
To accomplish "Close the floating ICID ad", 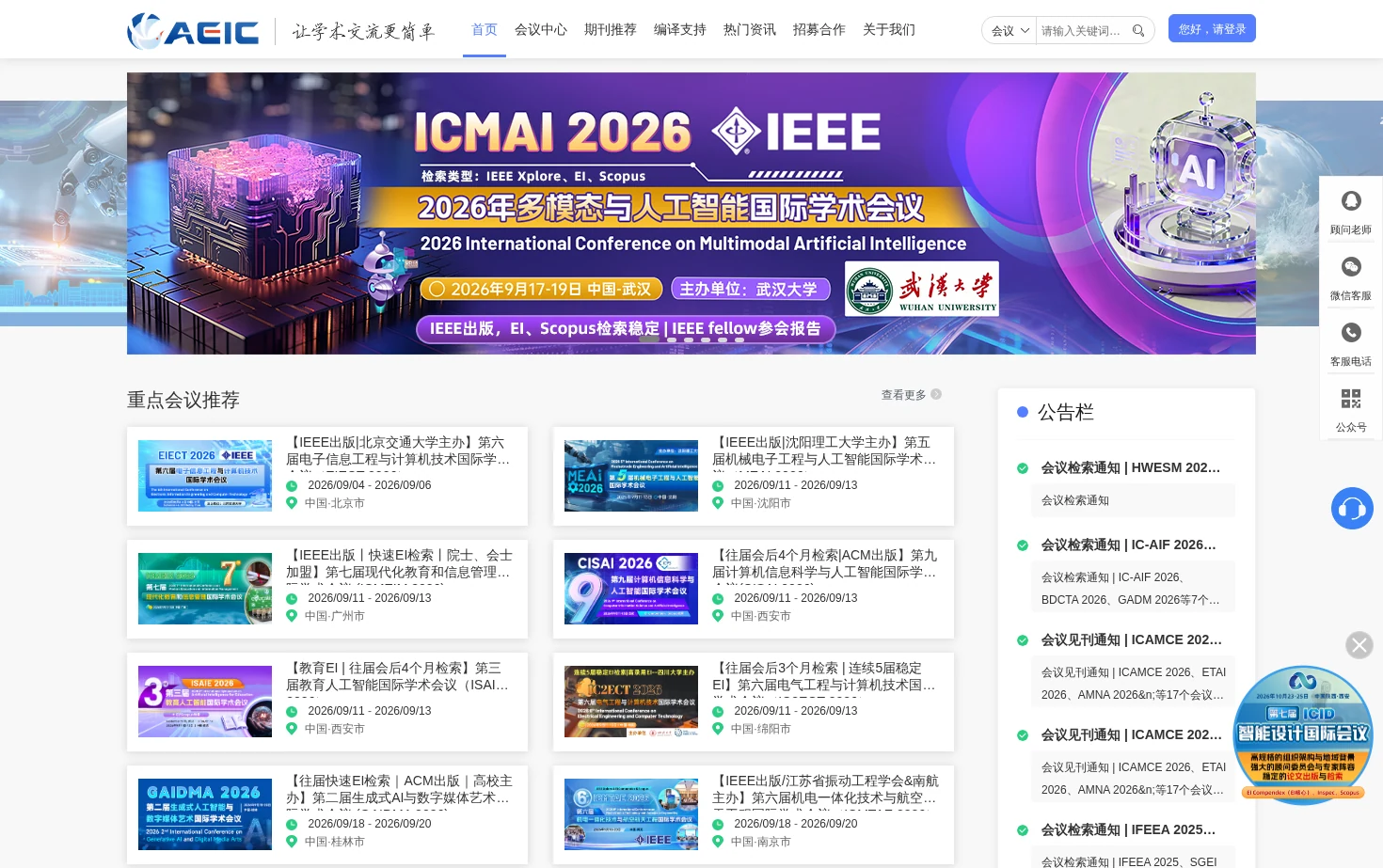I will pos(1359,645).
